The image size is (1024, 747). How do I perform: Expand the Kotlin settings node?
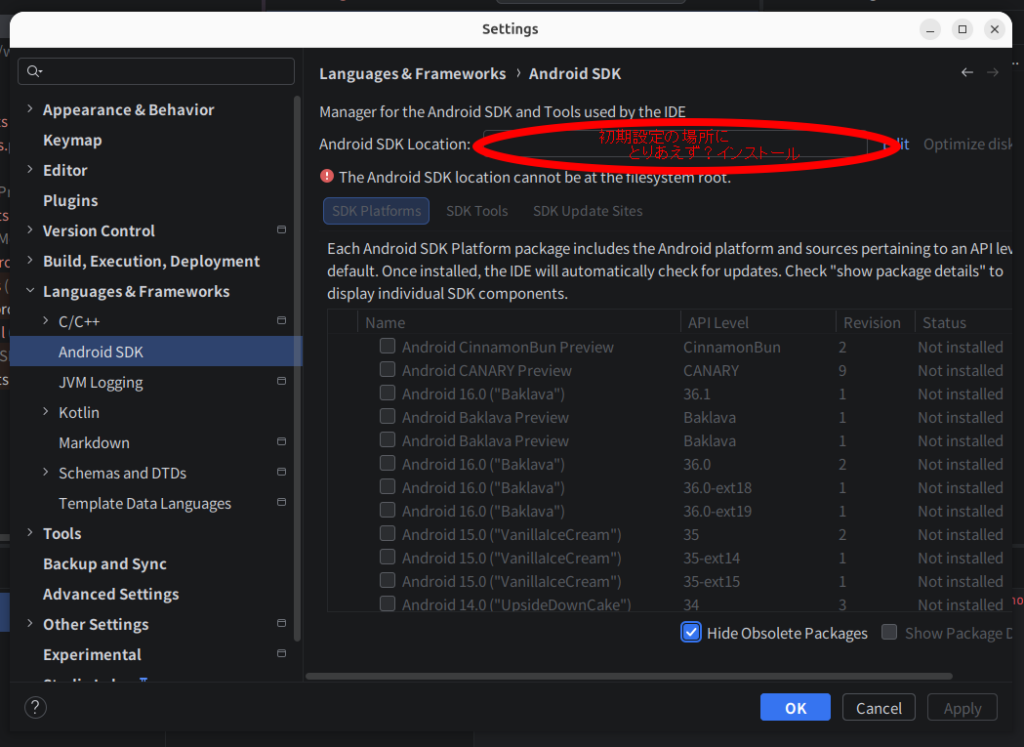(46, 413)
